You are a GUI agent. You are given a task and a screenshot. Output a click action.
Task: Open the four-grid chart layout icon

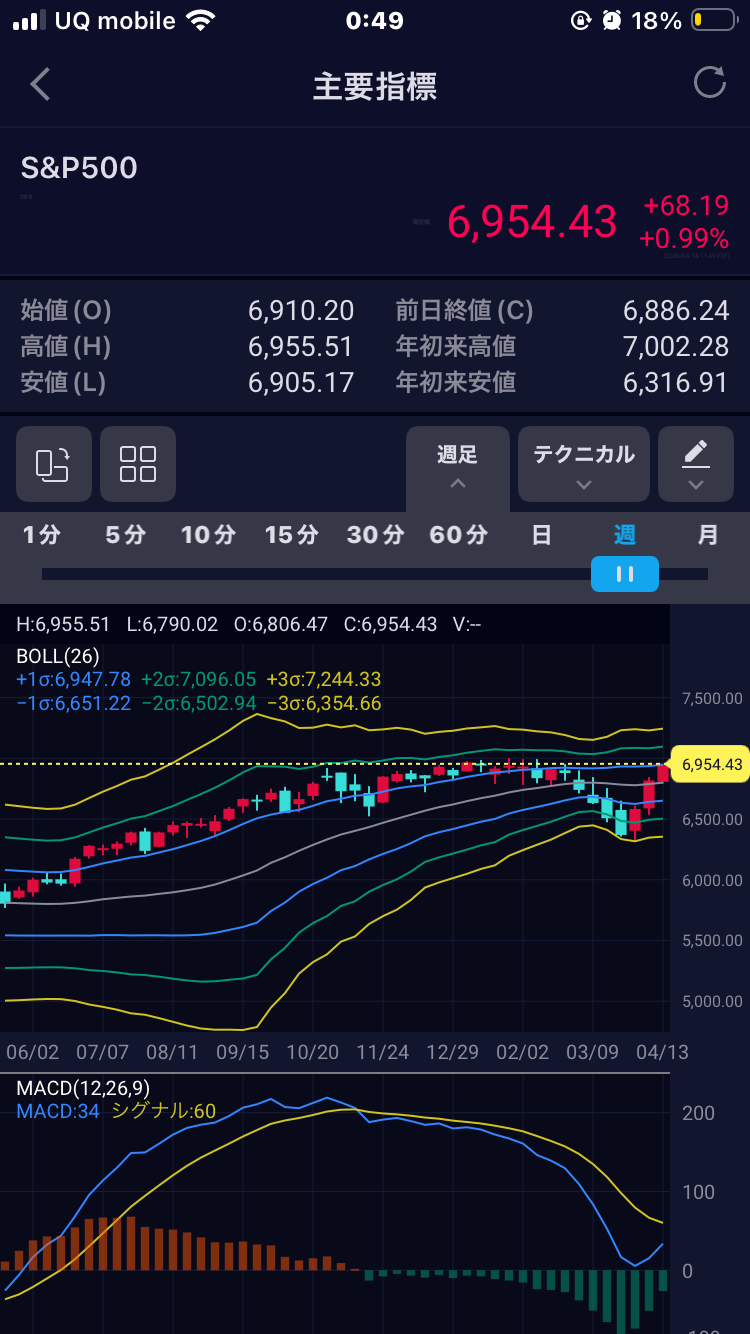coord(138,464)
